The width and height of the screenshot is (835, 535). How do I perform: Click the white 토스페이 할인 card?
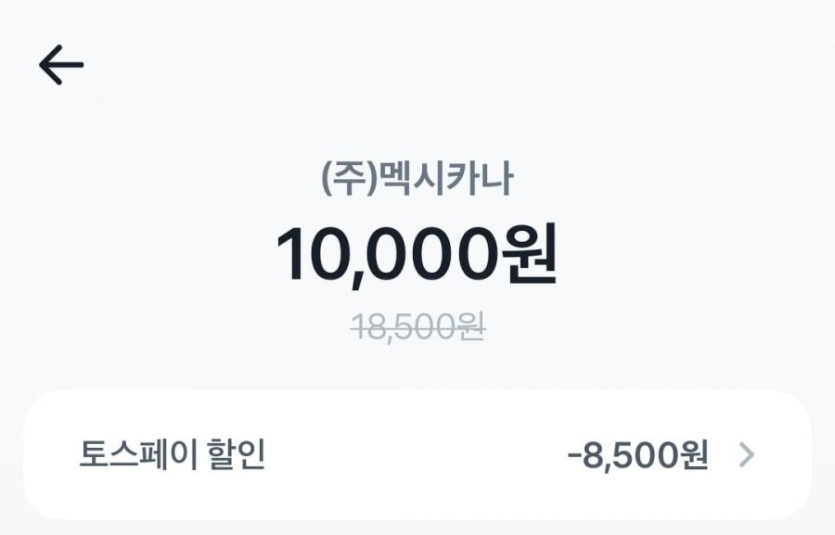[417, 456]
